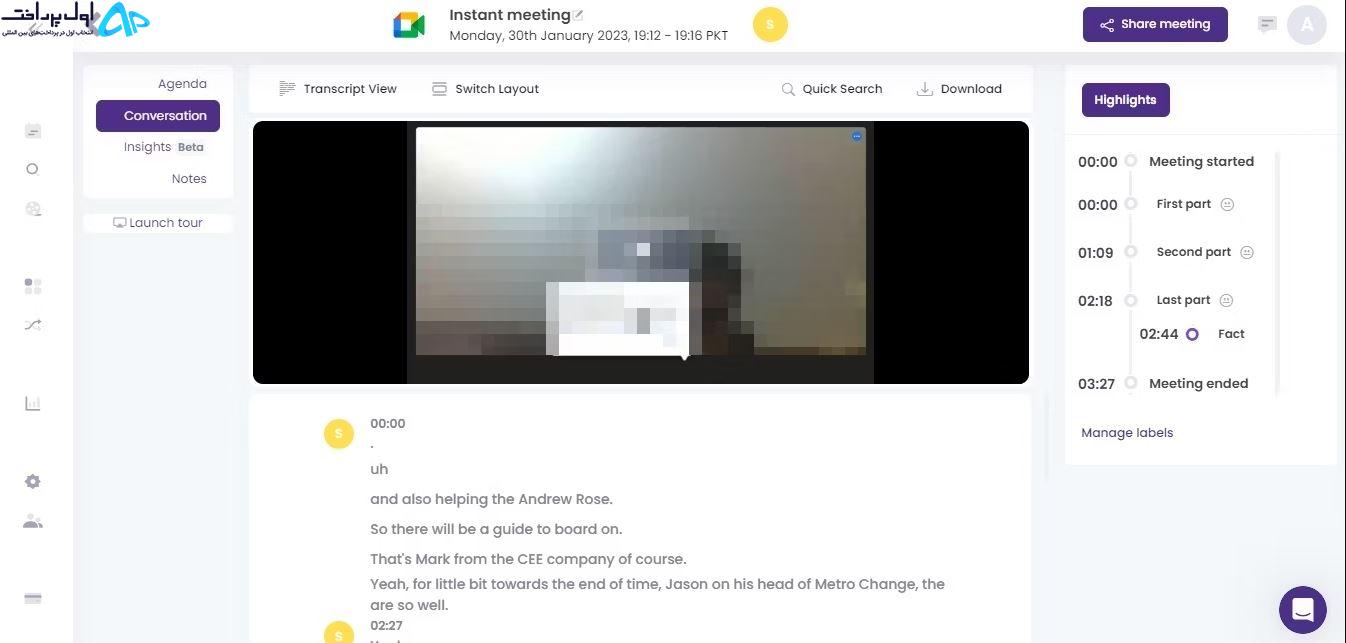Screen dimensions: 1346x643
Task: Click the meeting date and time text
Action: click(589, 35)
